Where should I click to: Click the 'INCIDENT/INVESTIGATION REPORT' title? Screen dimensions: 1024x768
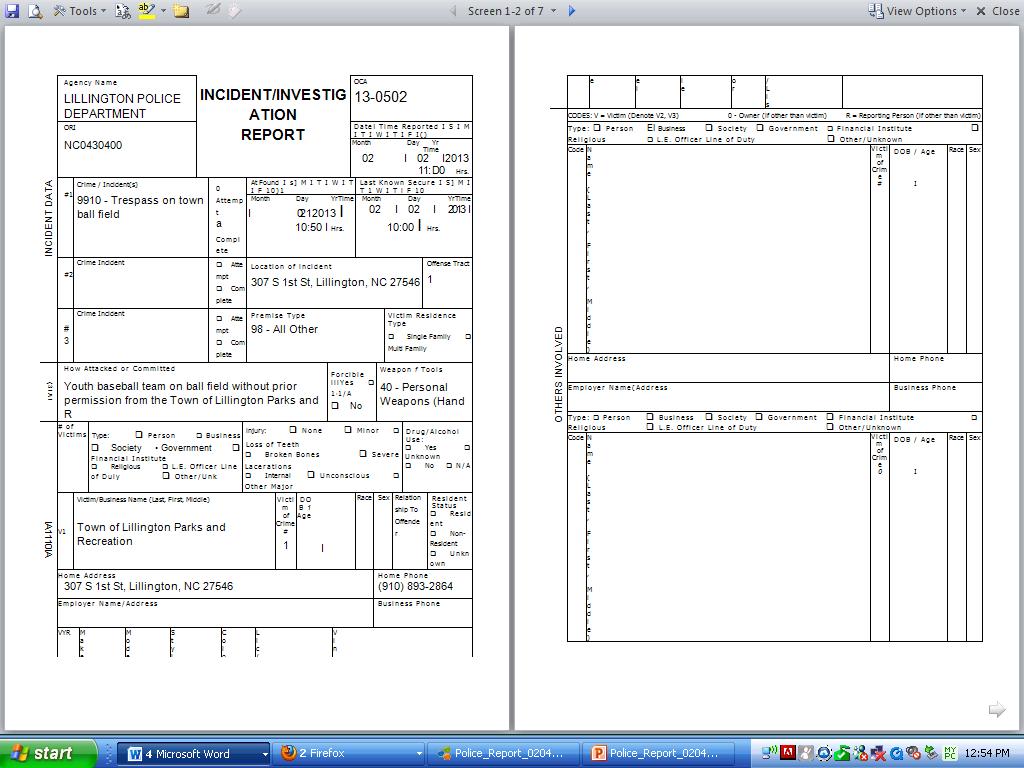(x=273, y=114)
